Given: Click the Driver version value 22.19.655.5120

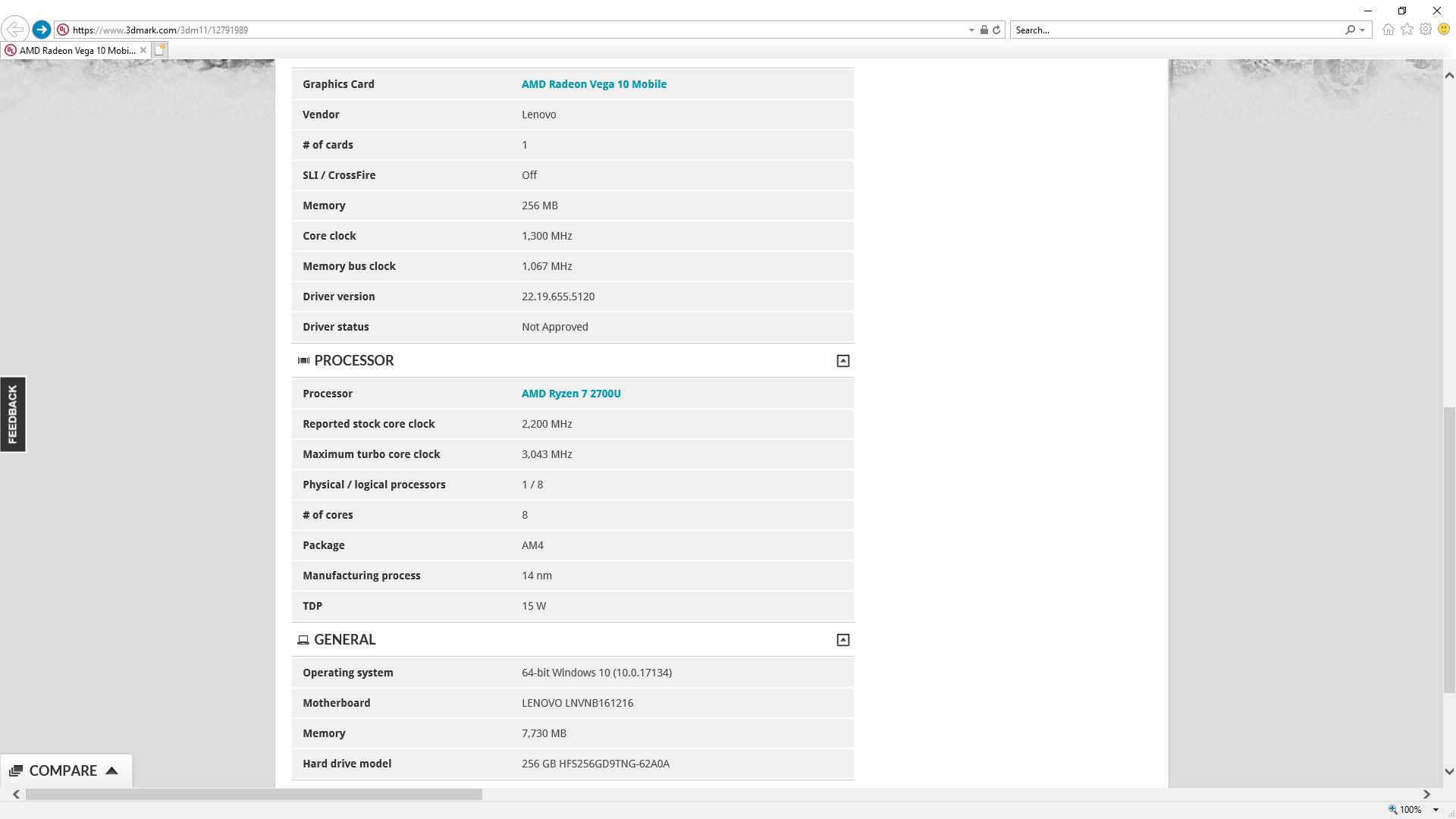Looking at the screenshot, I should 558,297.
